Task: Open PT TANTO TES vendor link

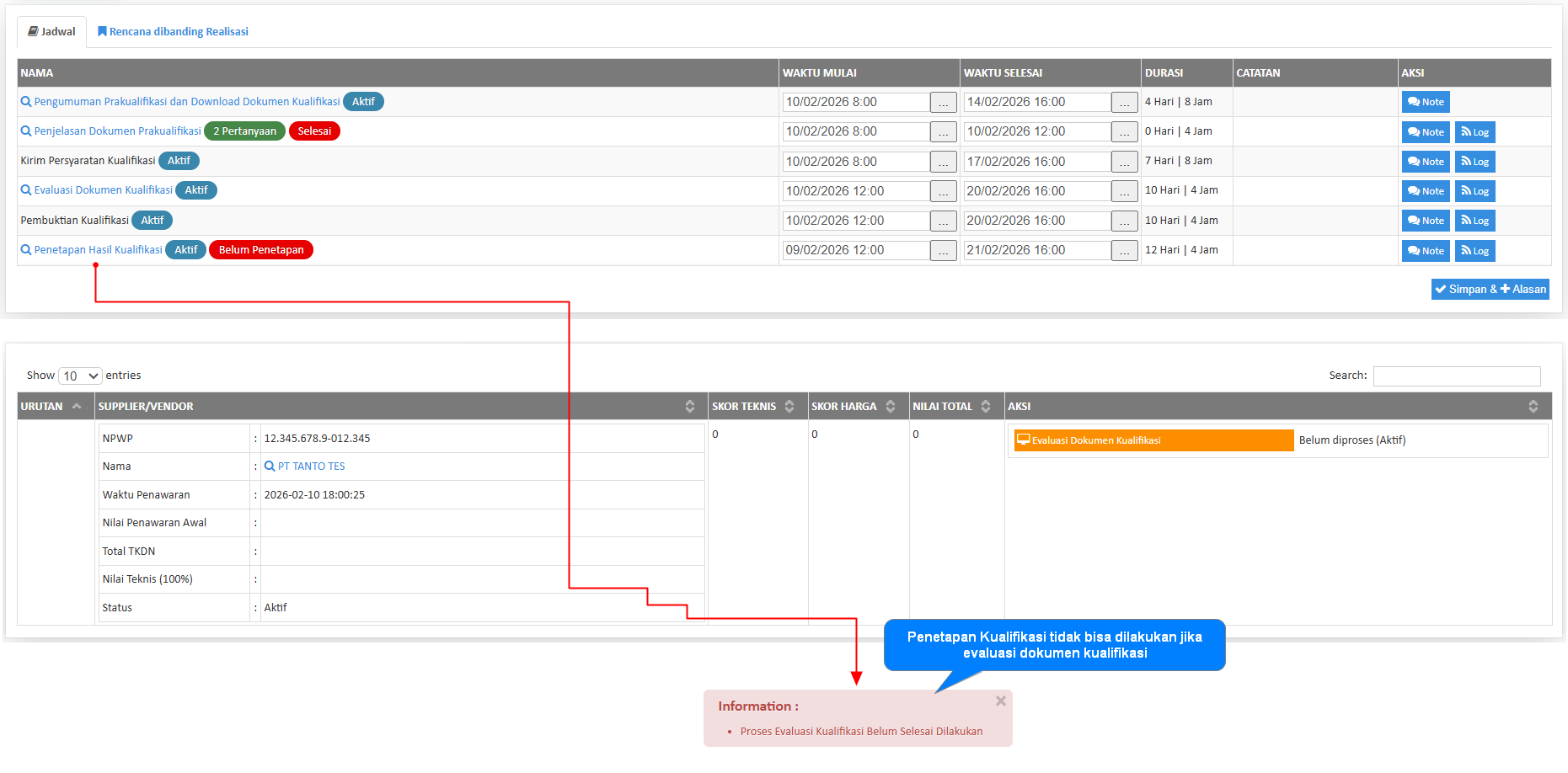Action: click(311, 466)
